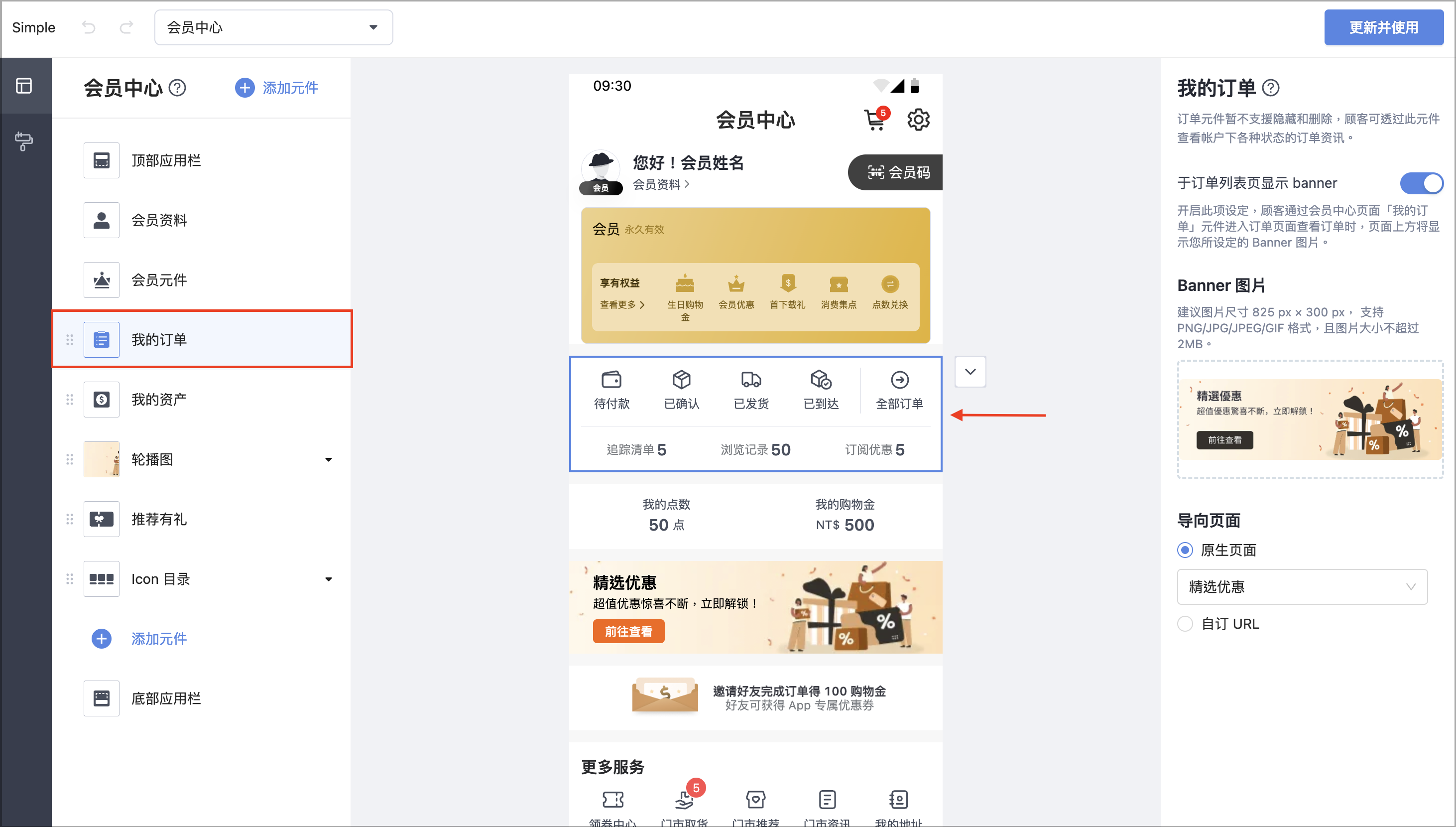Open the paint roller theme icon

pyautogui.click(x=24, y=141)
